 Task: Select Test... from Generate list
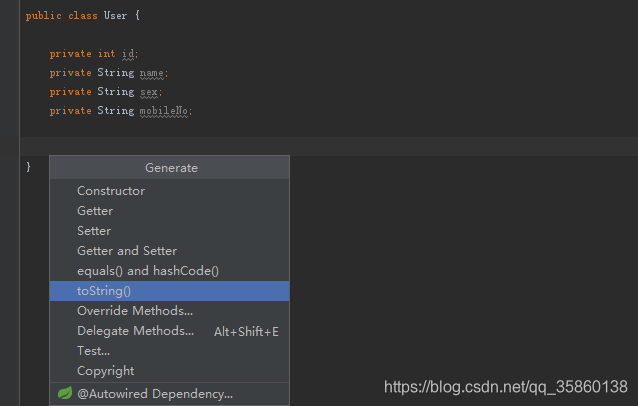coord(169,351)
